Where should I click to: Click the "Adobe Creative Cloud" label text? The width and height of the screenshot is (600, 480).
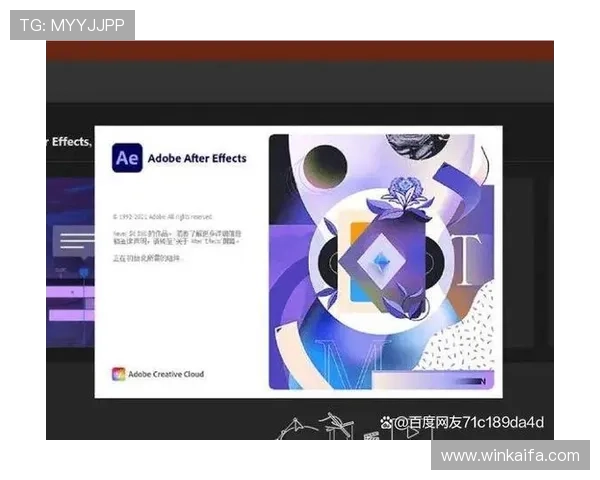coord(166,374)
